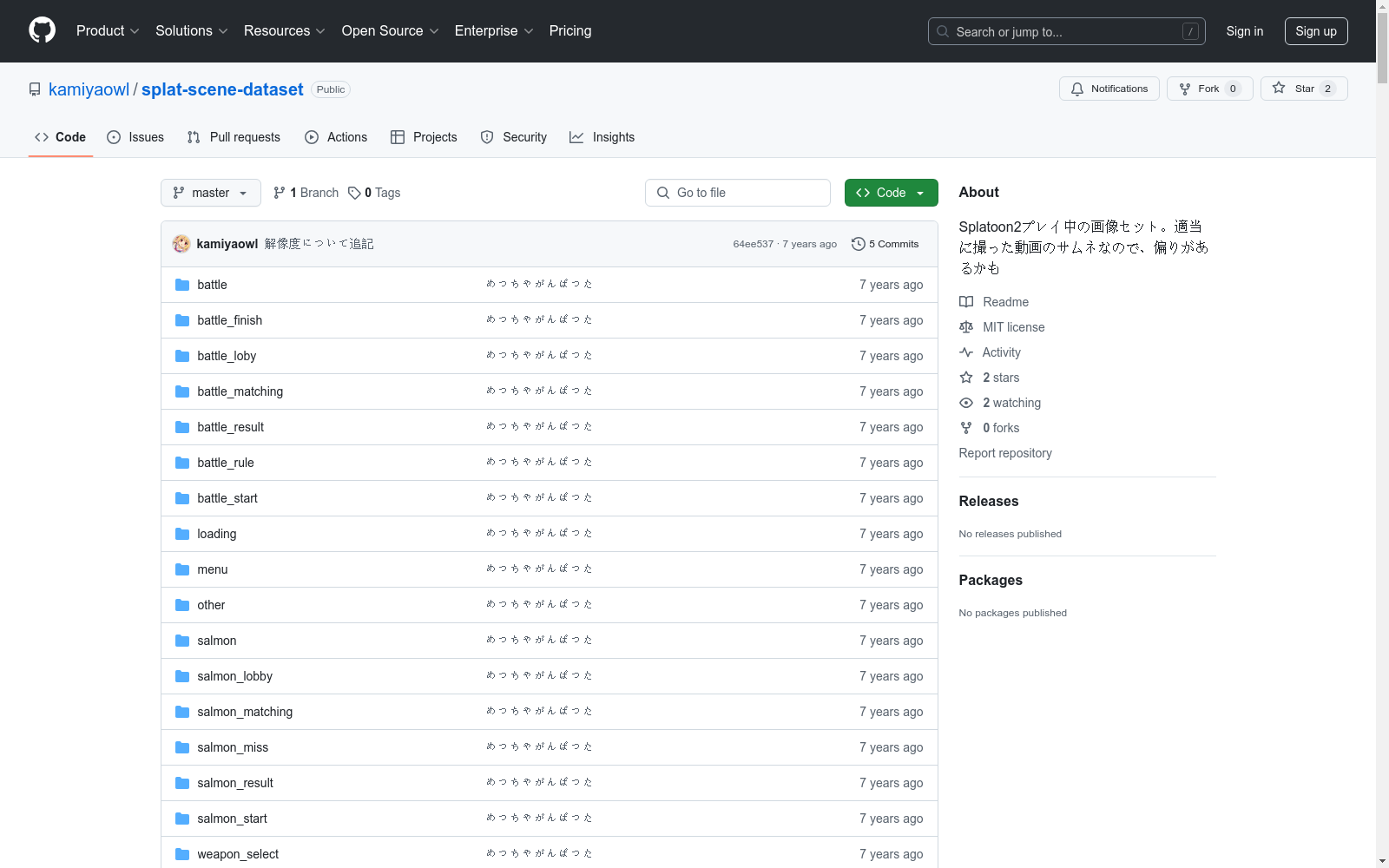
Task: Click the commit history clock icon
Action: pos(859,244)
